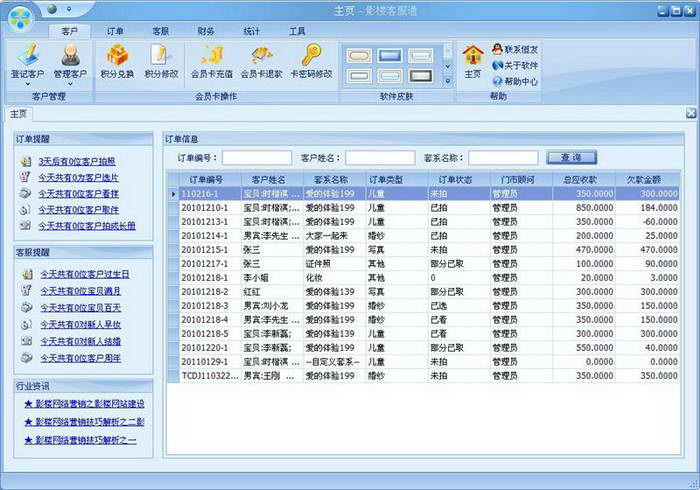Click the 积分兑换 points exchange gift icon
The height and width of the screenshot is (490, 700).
point(117,55)
